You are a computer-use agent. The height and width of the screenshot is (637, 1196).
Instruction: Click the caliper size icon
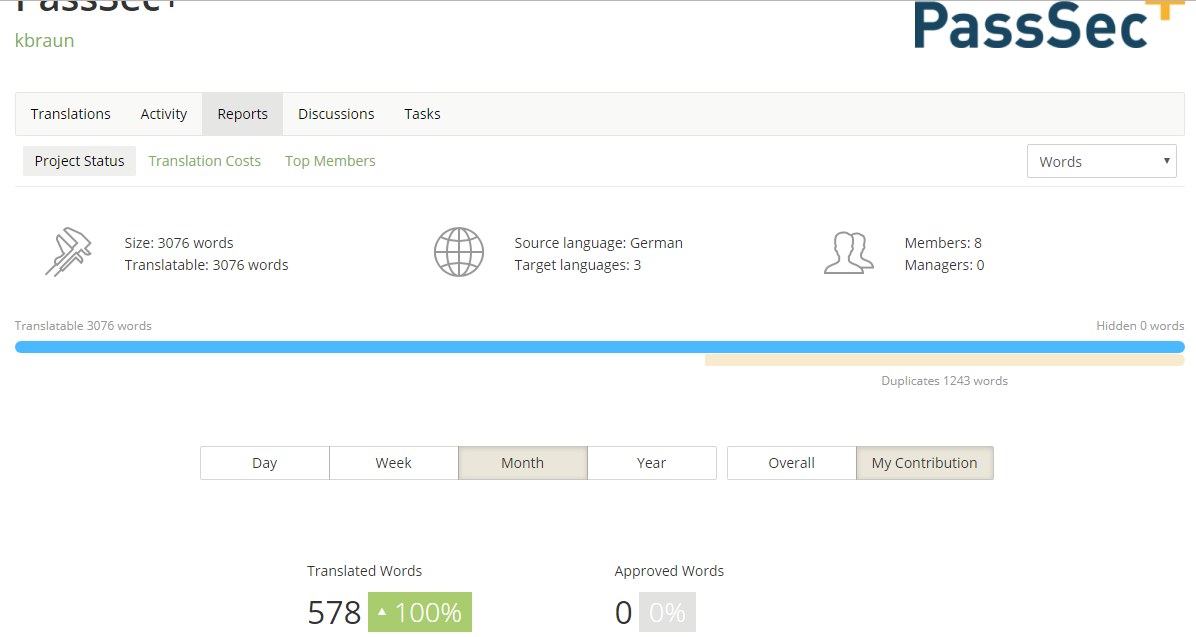[x=68, y=252]
